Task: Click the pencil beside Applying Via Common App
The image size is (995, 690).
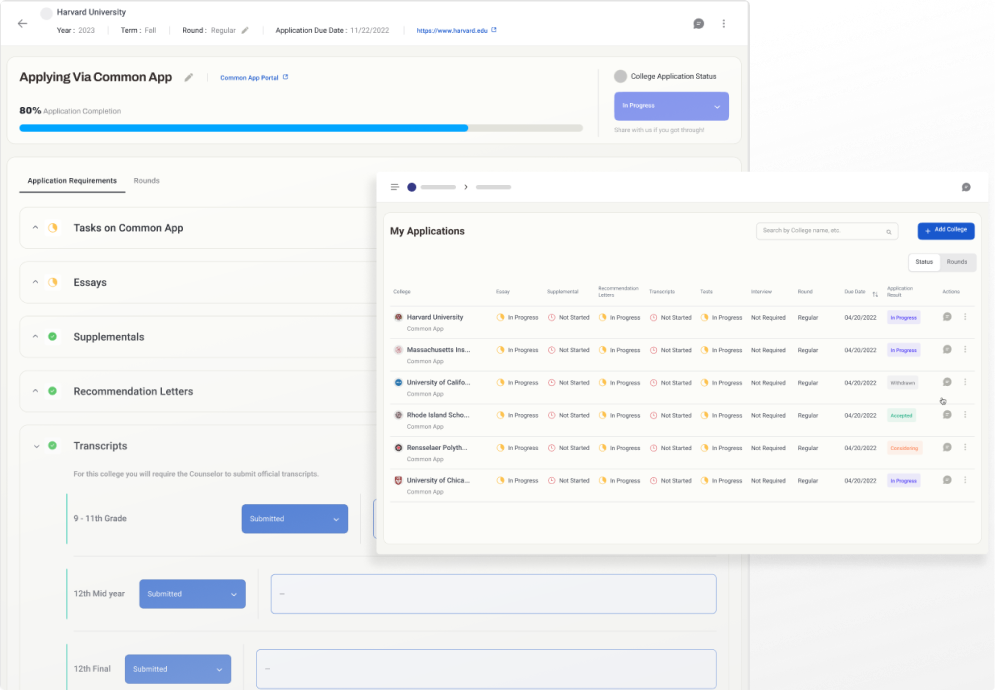Action: pyautogui.click(x=188, y=77)
